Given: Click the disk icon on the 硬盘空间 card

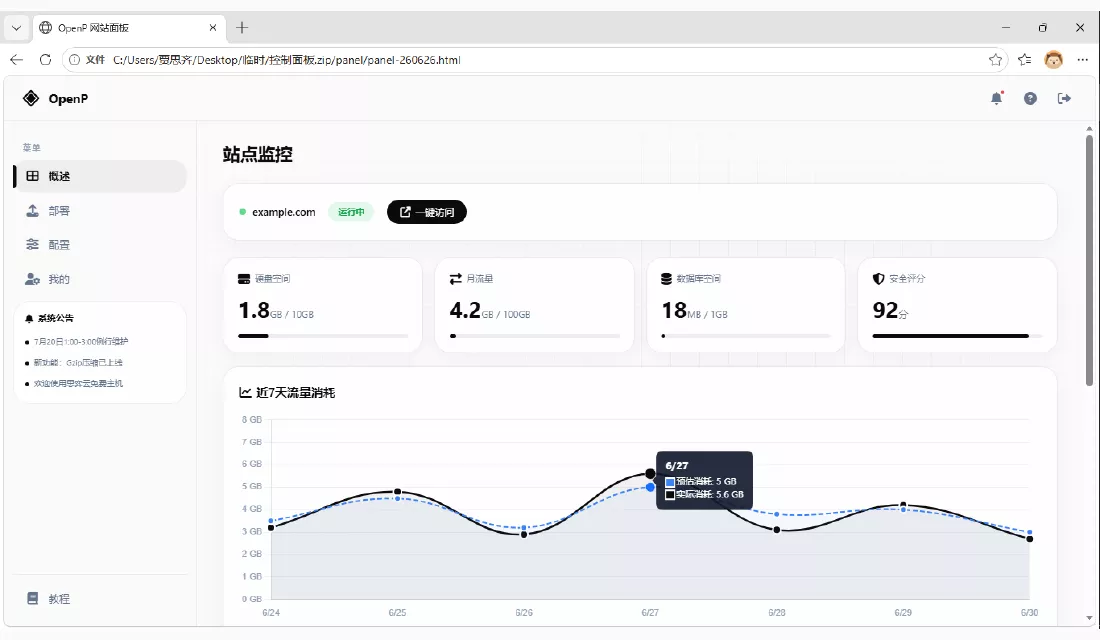Looking at the screenshot, I should pos(244,279).
